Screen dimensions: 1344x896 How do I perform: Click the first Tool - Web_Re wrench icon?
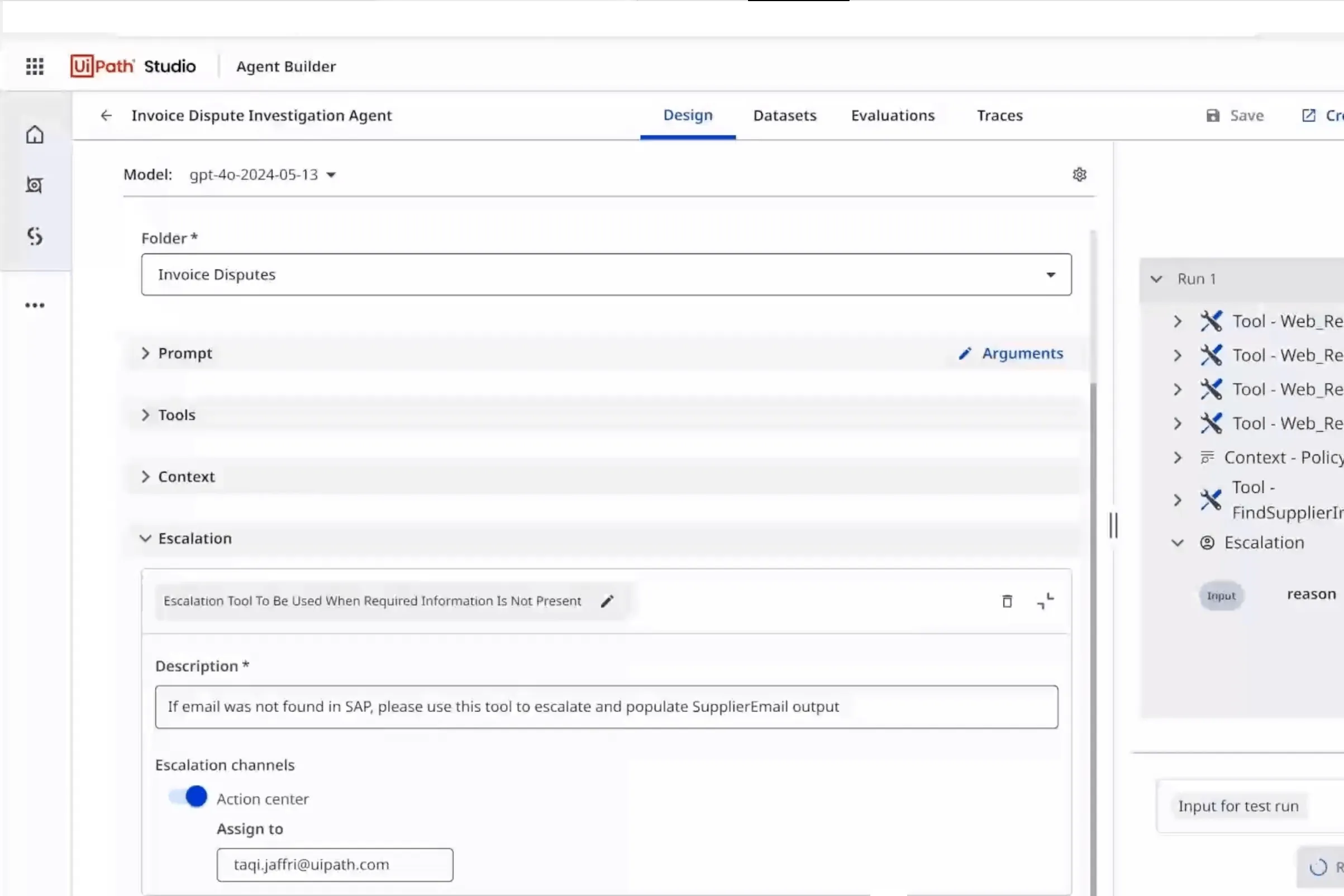(1211, 321)
